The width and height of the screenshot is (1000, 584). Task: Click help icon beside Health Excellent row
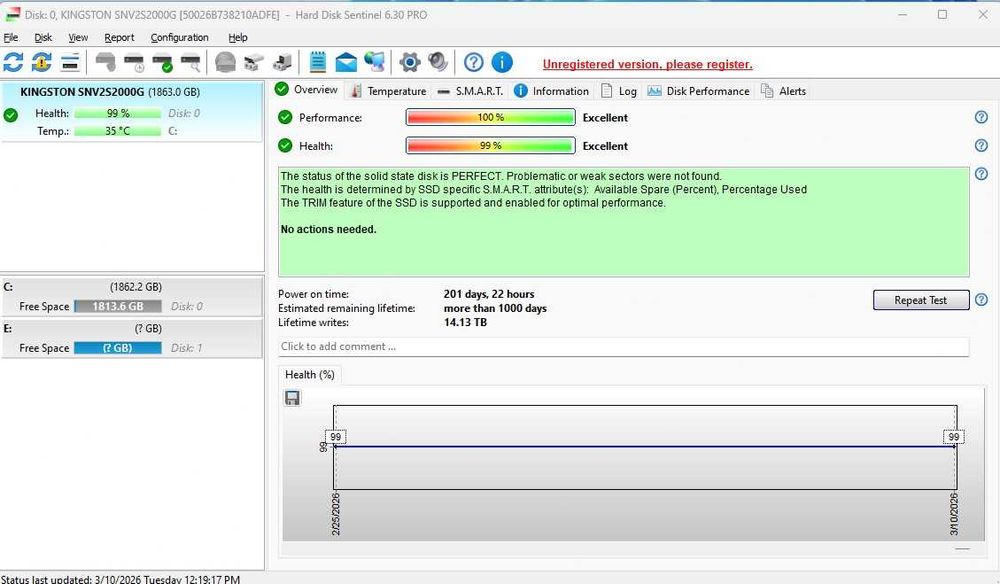click(982, 145)
